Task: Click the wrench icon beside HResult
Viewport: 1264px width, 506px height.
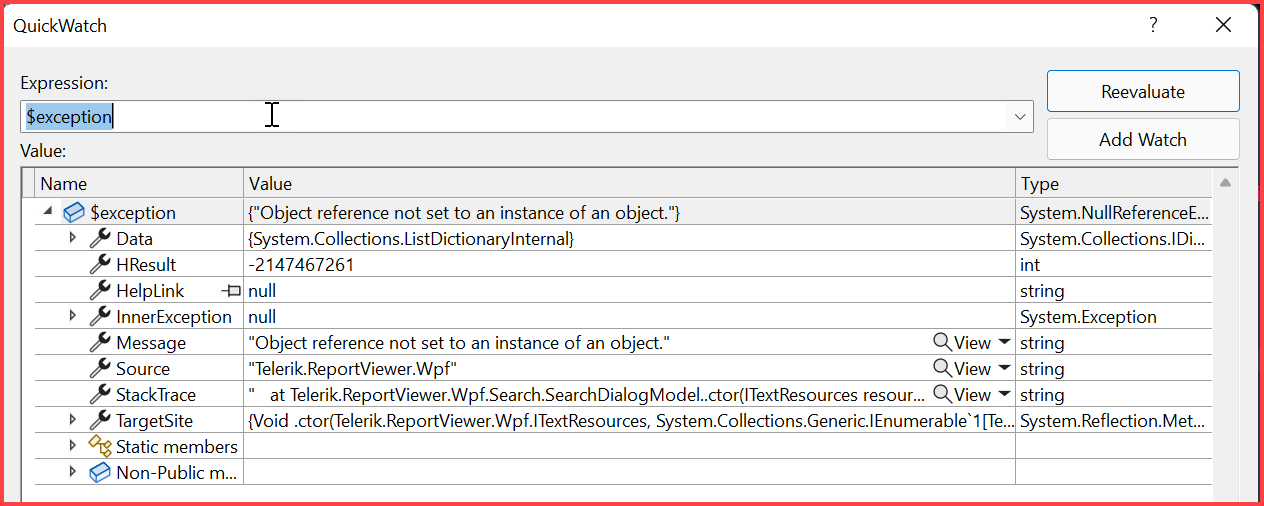Action: 100,265
